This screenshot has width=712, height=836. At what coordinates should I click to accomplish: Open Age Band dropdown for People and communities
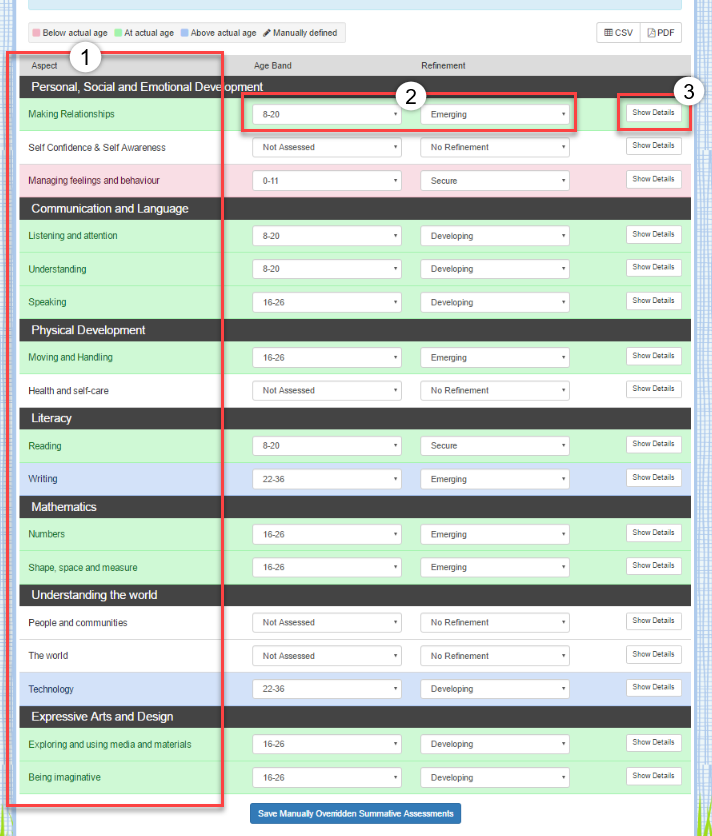pos(327,622)
